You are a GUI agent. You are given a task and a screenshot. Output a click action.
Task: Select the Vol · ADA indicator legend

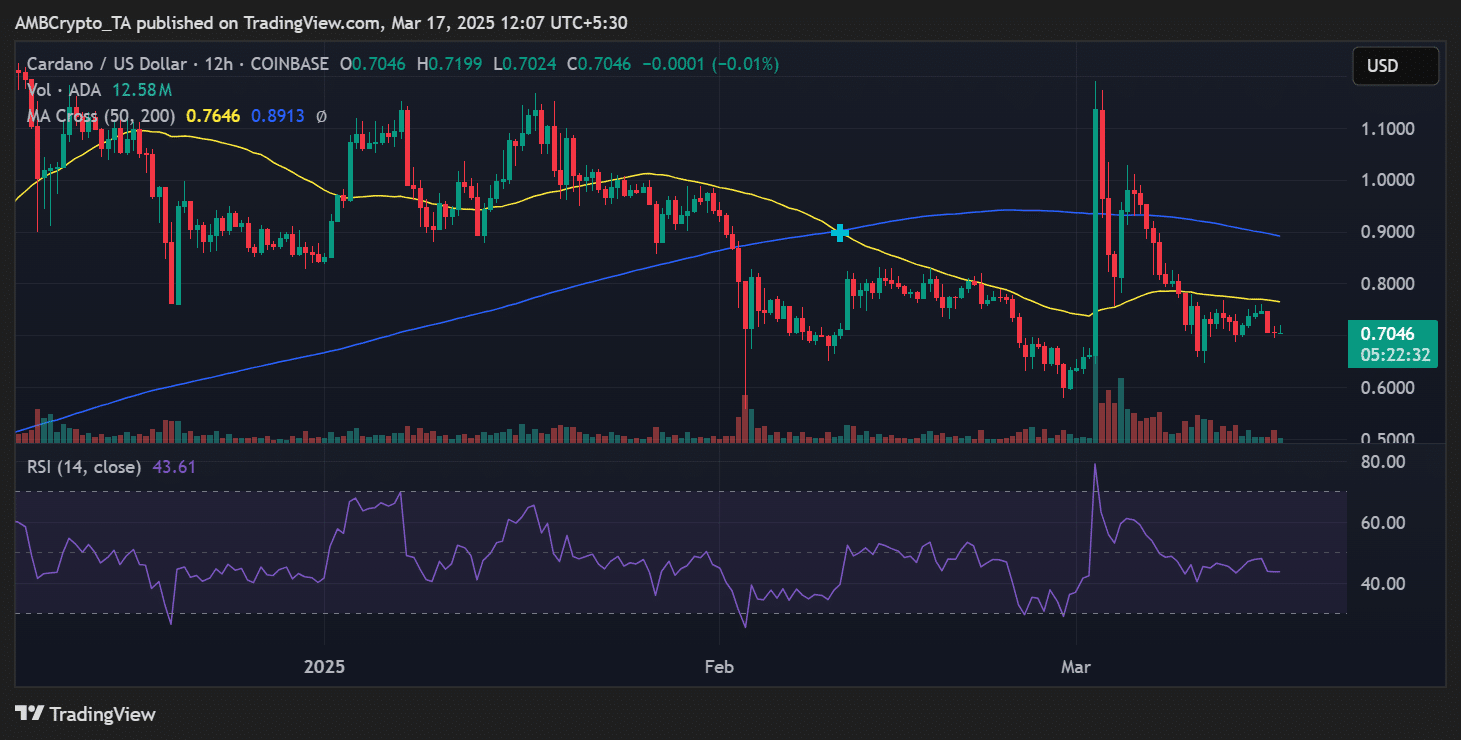click(x=64, y=90)
